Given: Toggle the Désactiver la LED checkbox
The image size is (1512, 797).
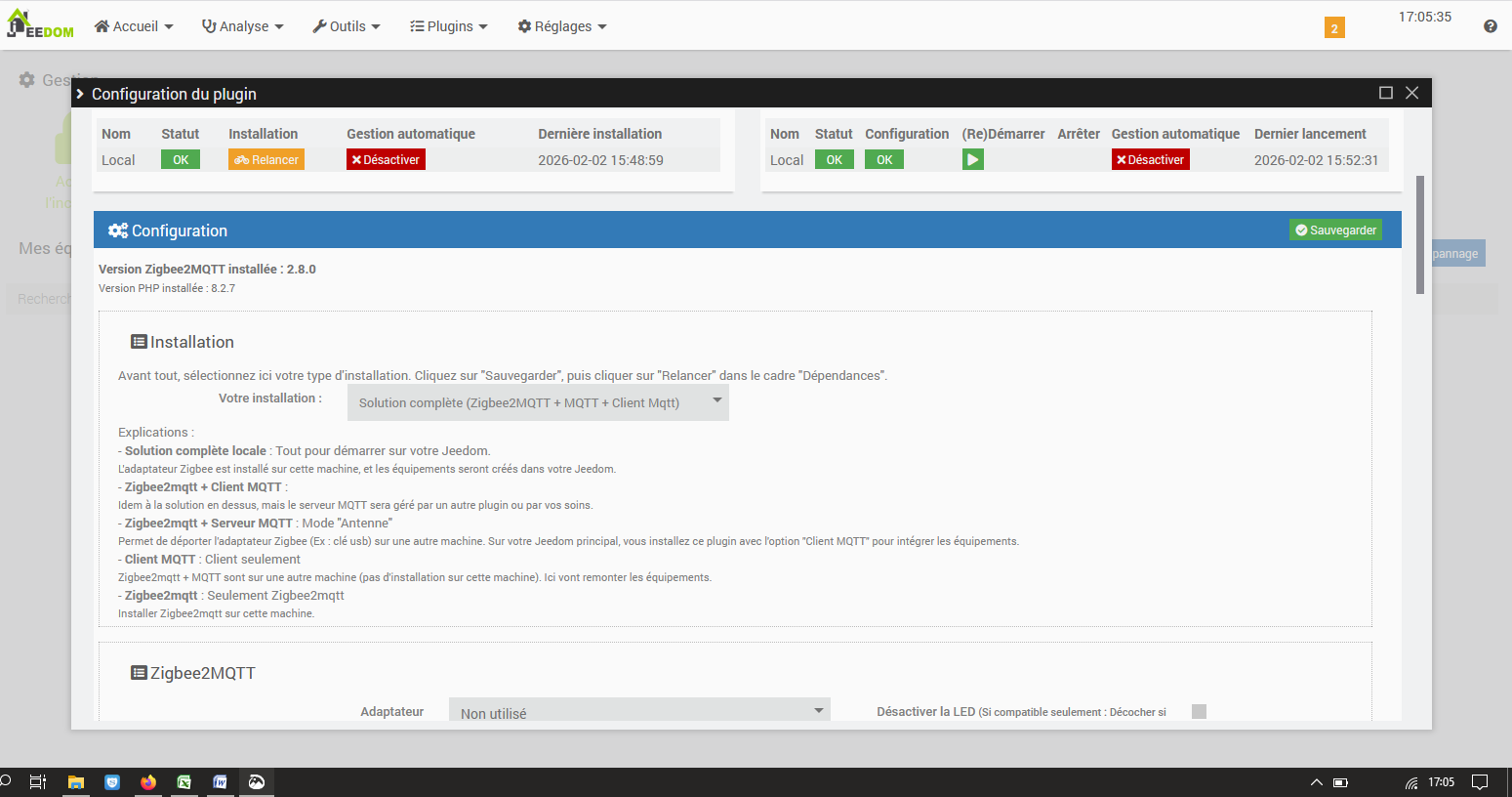Looking at the screenshot, I should tap(1200, 712).
